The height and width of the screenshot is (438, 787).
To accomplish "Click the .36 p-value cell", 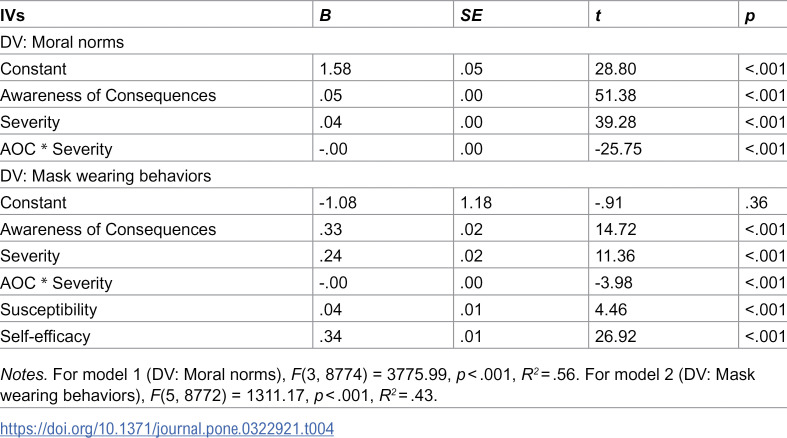I will coord(756,203).
